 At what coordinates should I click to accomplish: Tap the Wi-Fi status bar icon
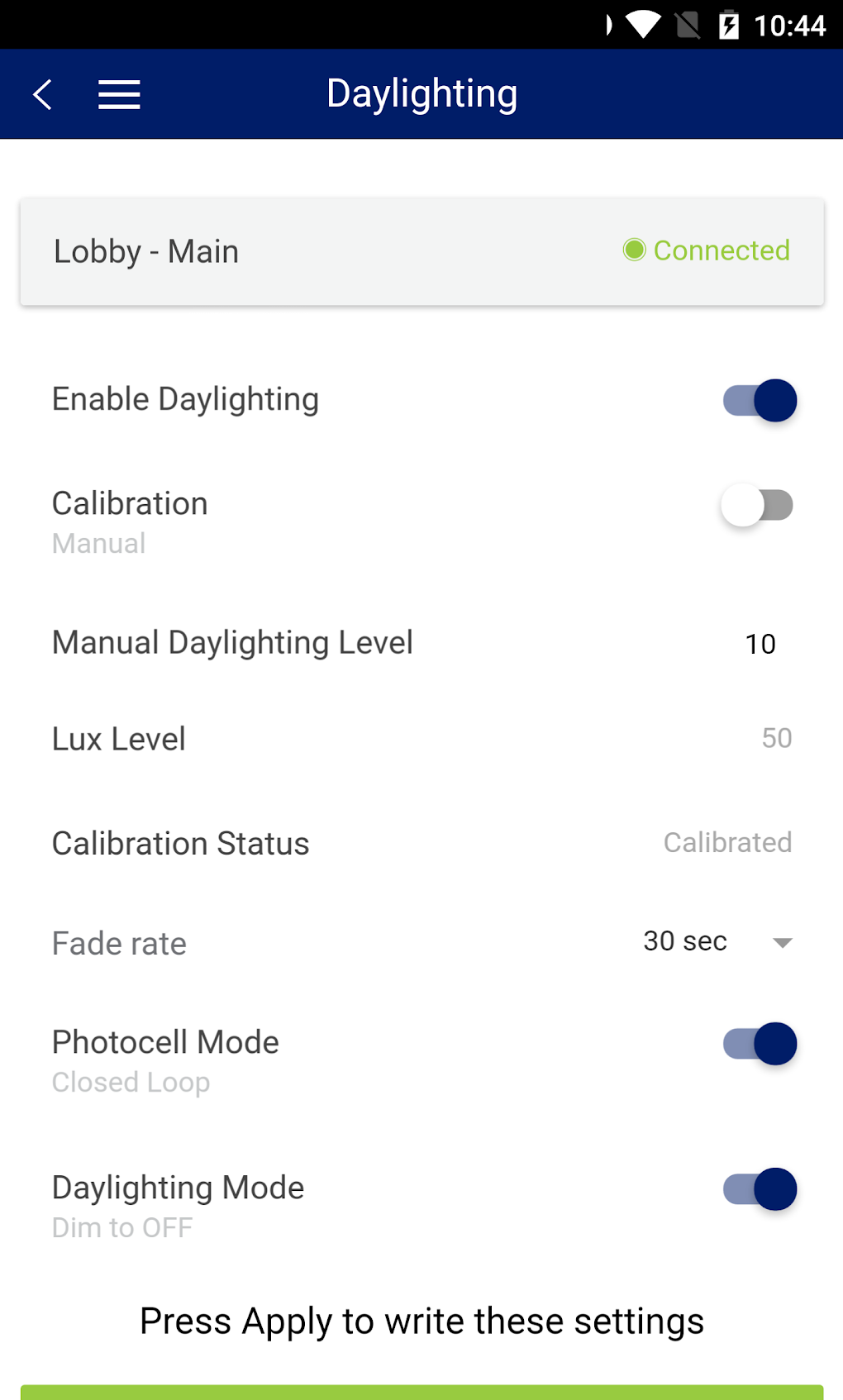click(x=643, y=25)
